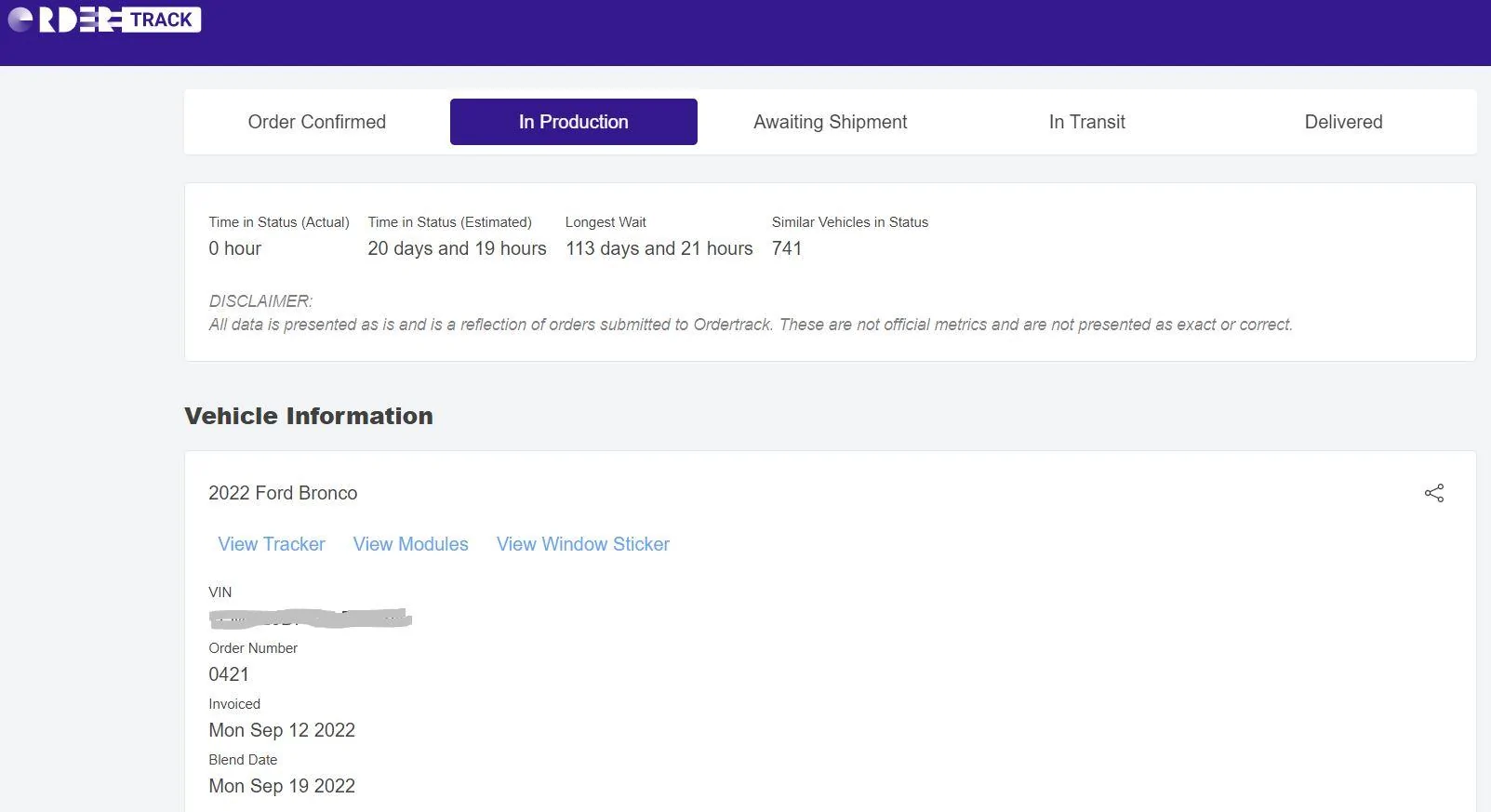
Task: Click the 'VIN' field label
Action: point(220,592)
